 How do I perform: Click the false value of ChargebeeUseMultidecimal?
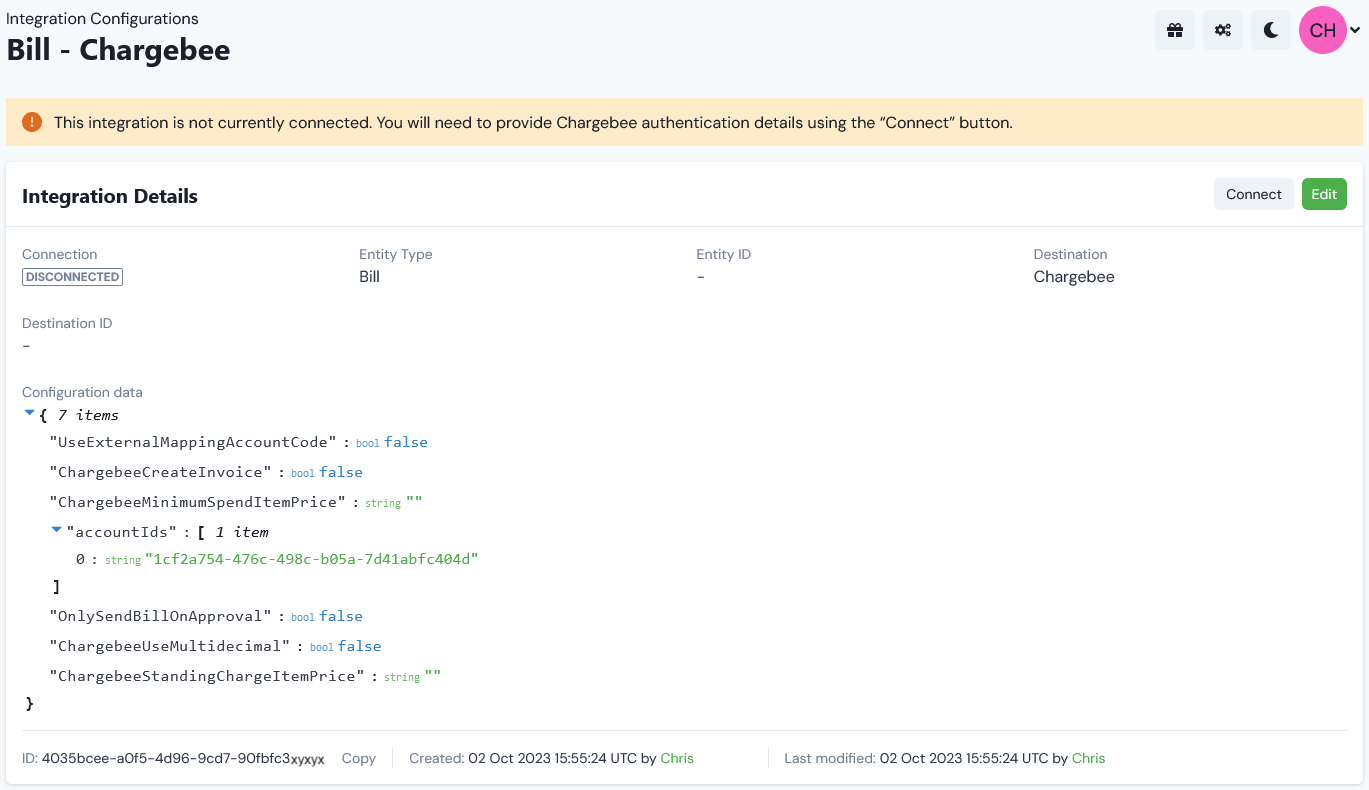tap(359, 646)
